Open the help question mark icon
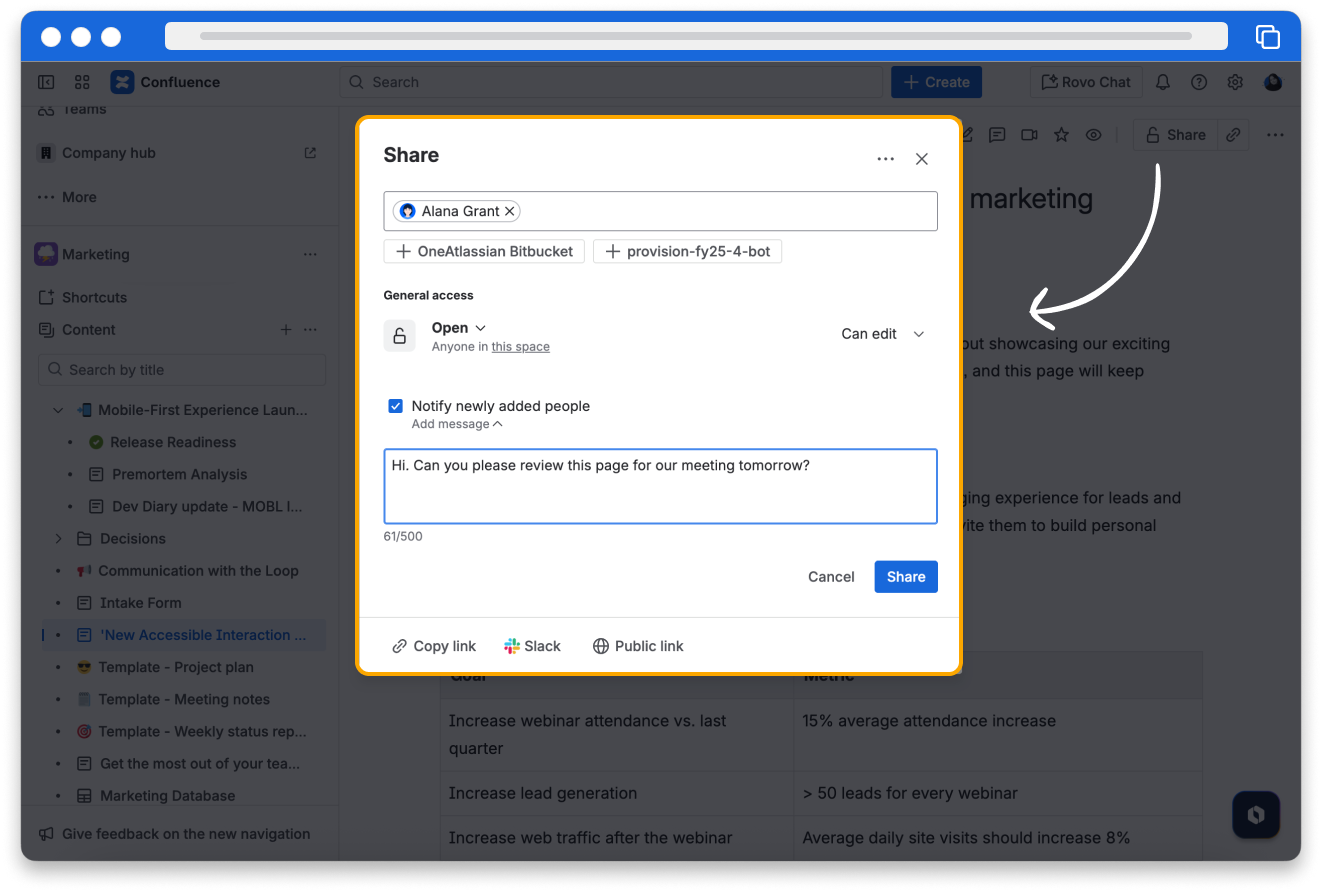 [x=1199, y=82]
